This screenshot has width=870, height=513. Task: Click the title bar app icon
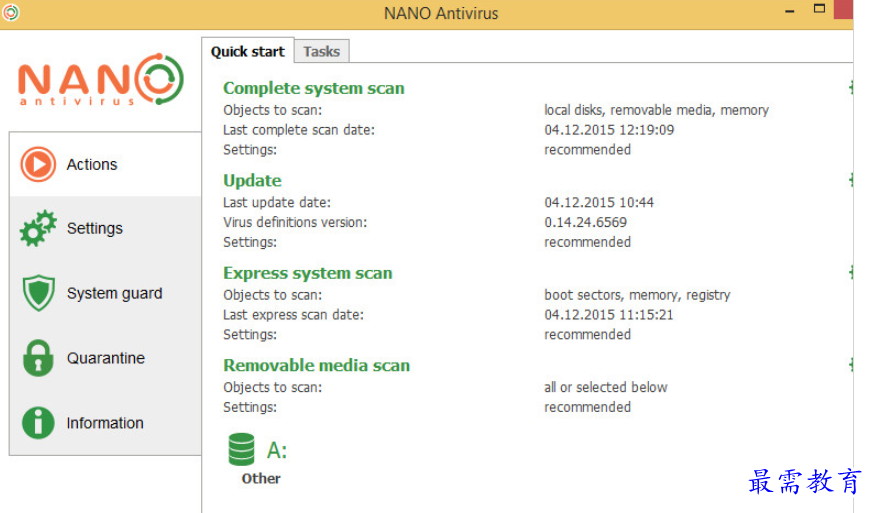(11, 12)
